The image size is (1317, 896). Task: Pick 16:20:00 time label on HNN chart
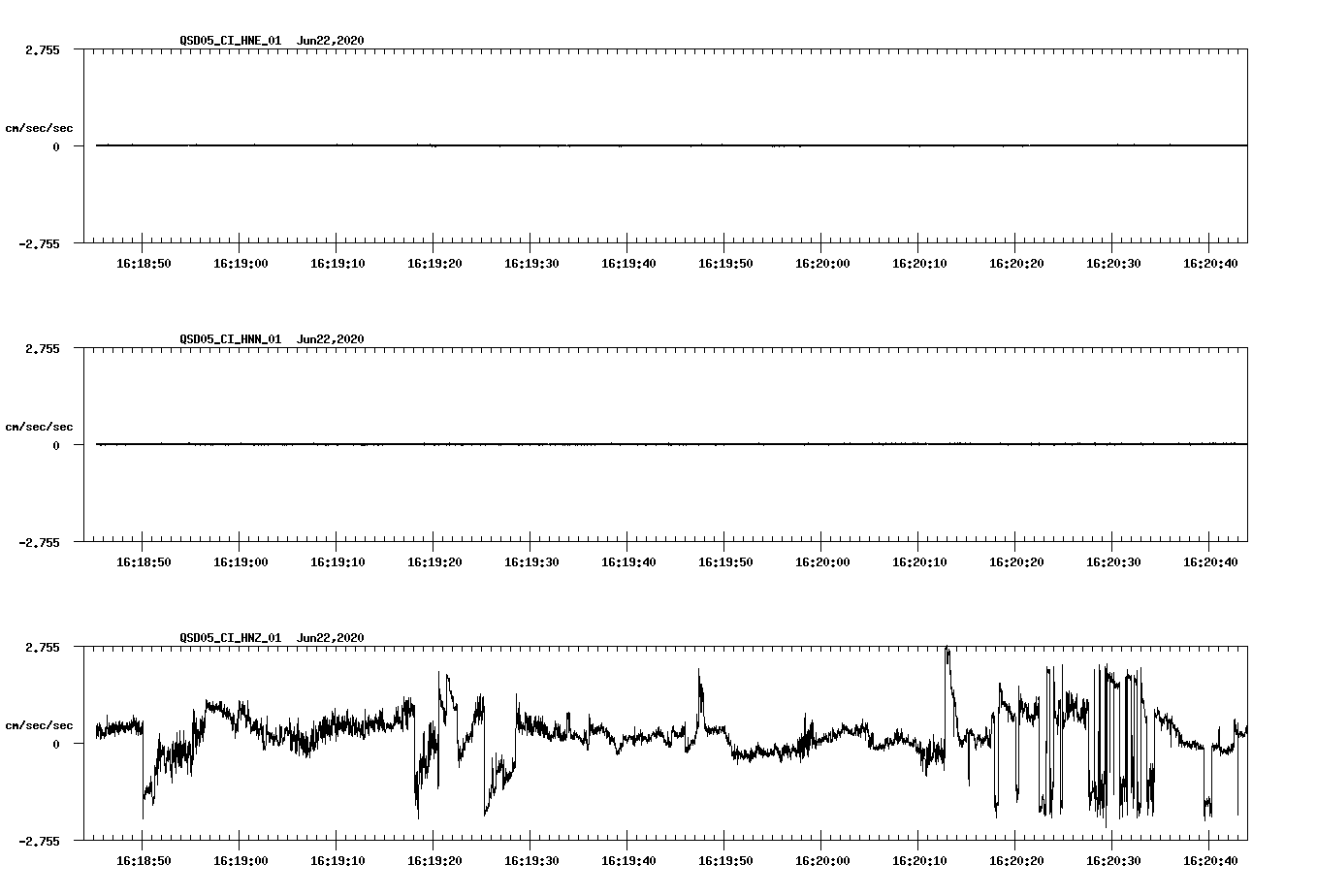click(822, 561)
